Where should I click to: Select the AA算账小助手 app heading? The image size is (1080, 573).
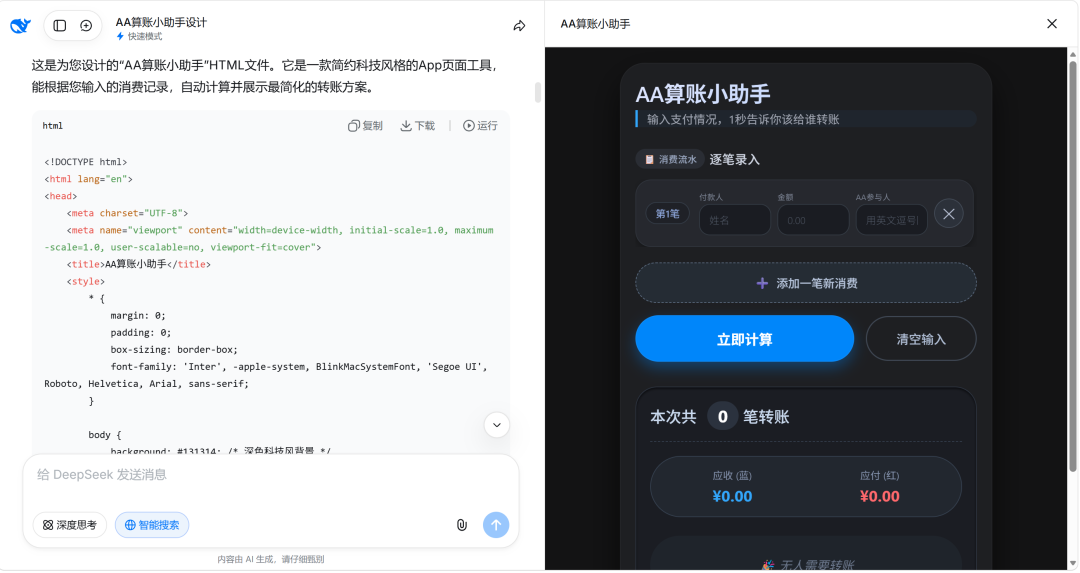pyautogui.click(x=703, y=94)
